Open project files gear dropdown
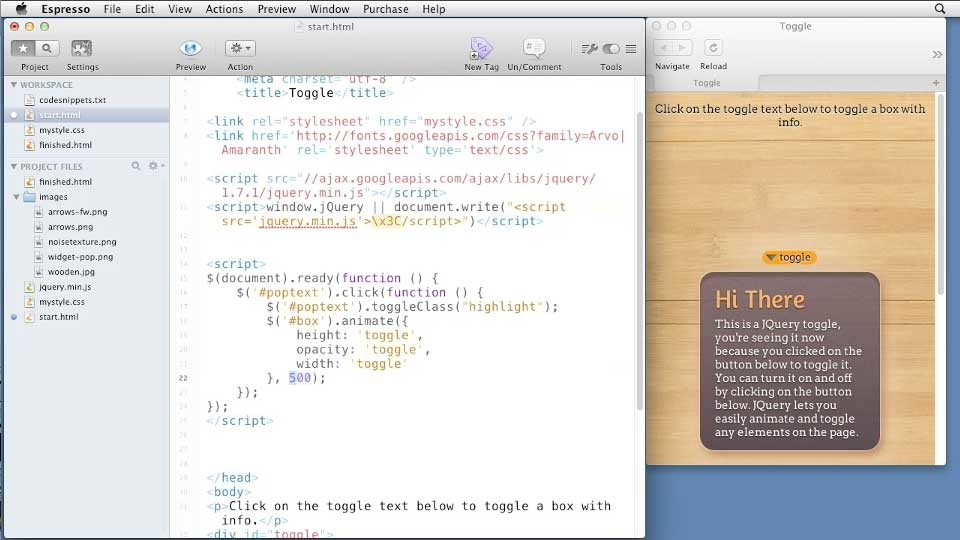Screen dimensions: 960x540 [x=156, y=166]
